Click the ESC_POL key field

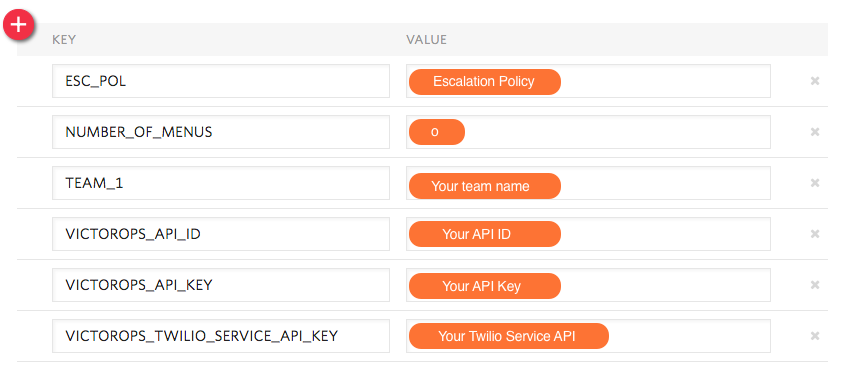coord(221,81)
